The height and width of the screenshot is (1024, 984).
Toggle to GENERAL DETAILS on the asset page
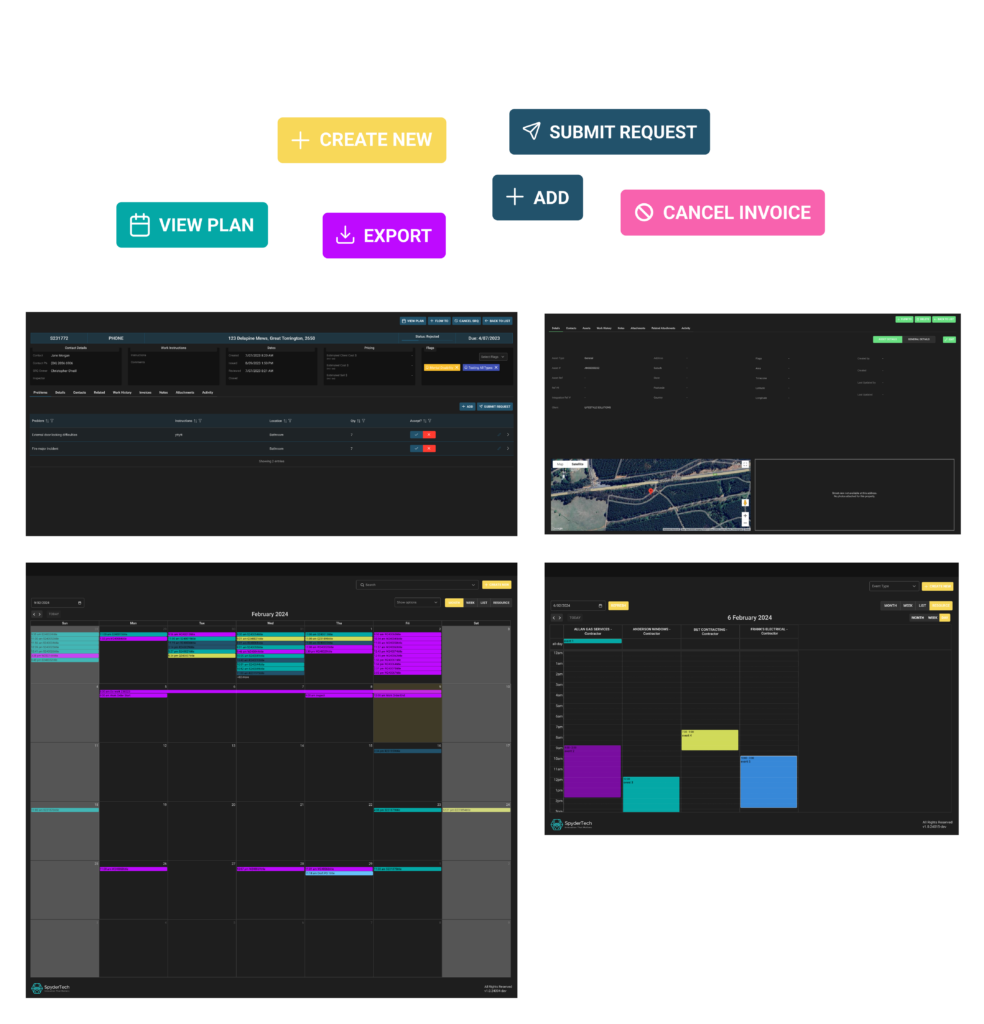[920, 339]
